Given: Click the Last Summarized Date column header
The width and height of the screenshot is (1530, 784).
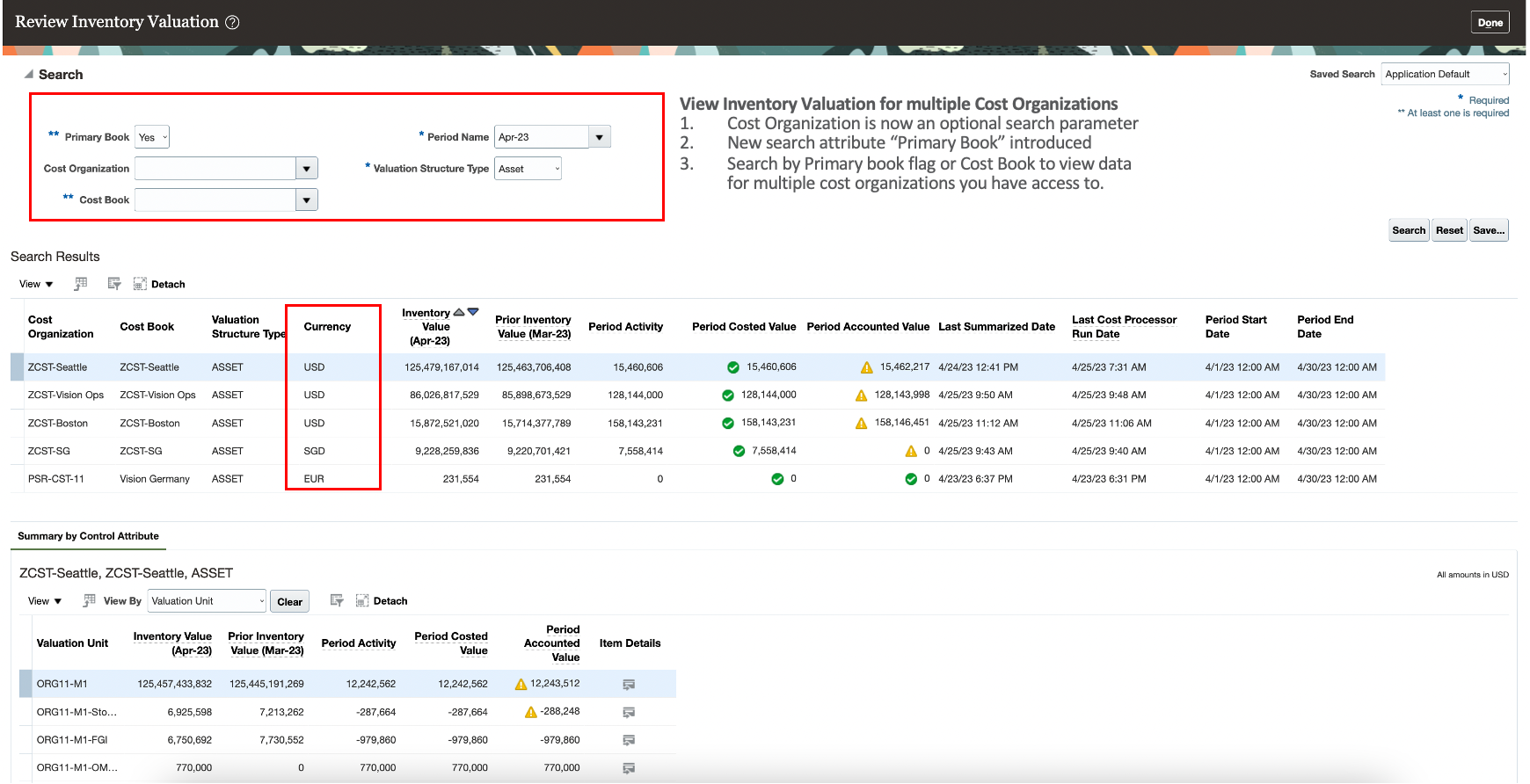Looking at the screenshot, I should click(x=997, y=327).
